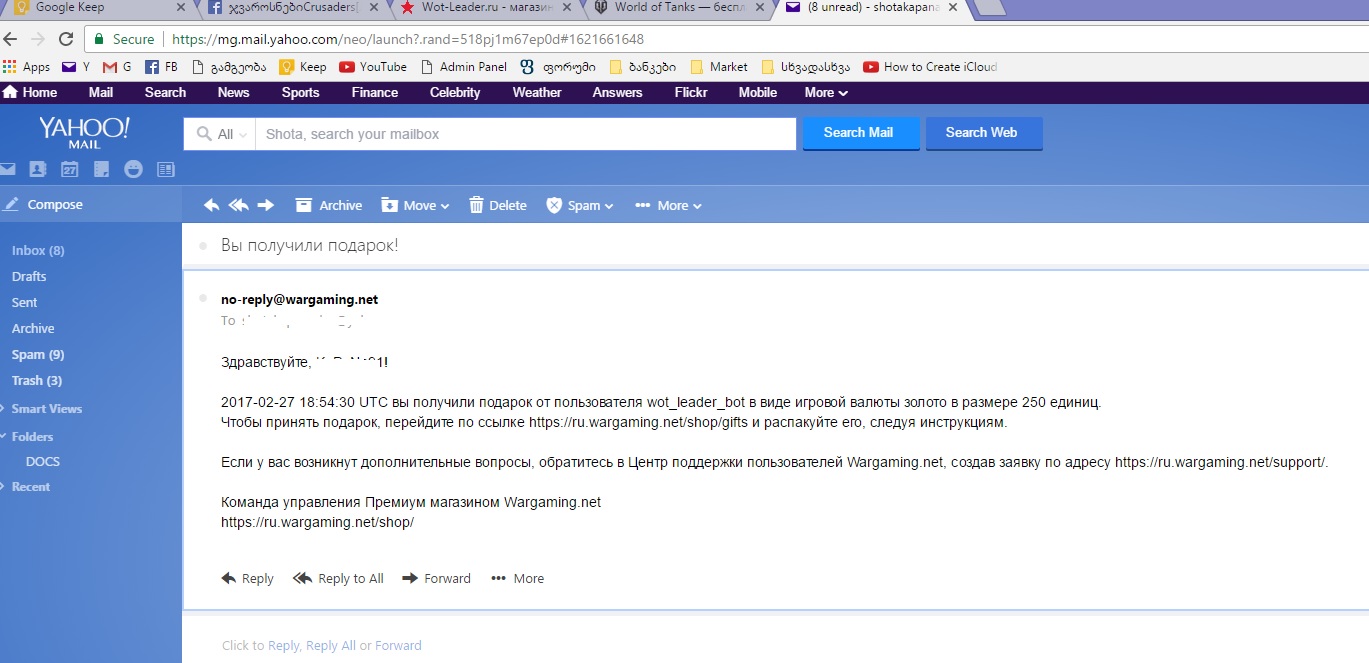Click Reply to All below the message
1369x663 pixels.
click(x=338, y=578)
